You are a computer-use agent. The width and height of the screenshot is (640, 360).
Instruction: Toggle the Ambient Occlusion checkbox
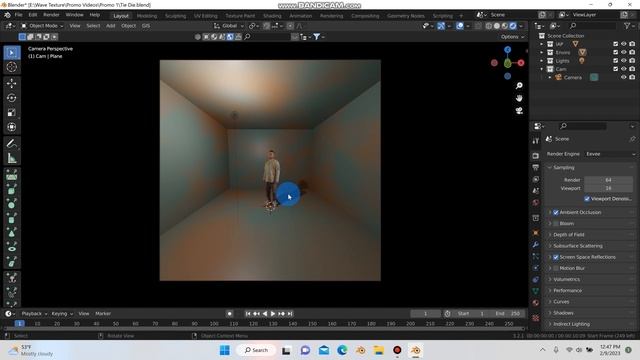[556, 213]
